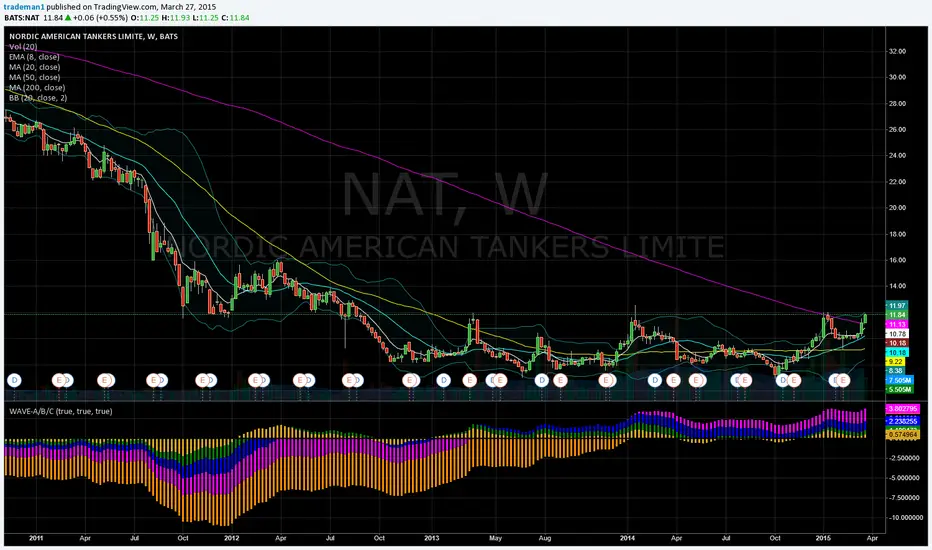Screen dimensions: 932x550
Task: Click the 24.00 price axis label
Action: tap(897, 155)
